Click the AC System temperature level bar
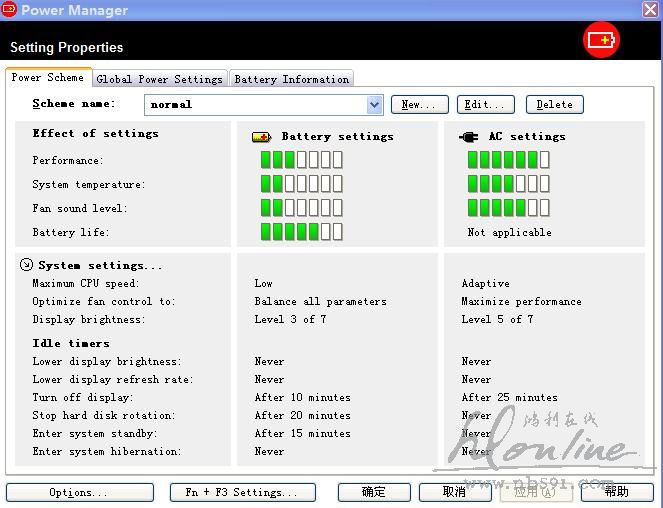The width and height of the screenshot is (663, 508). pyautogui.click(x=508, y=184)
